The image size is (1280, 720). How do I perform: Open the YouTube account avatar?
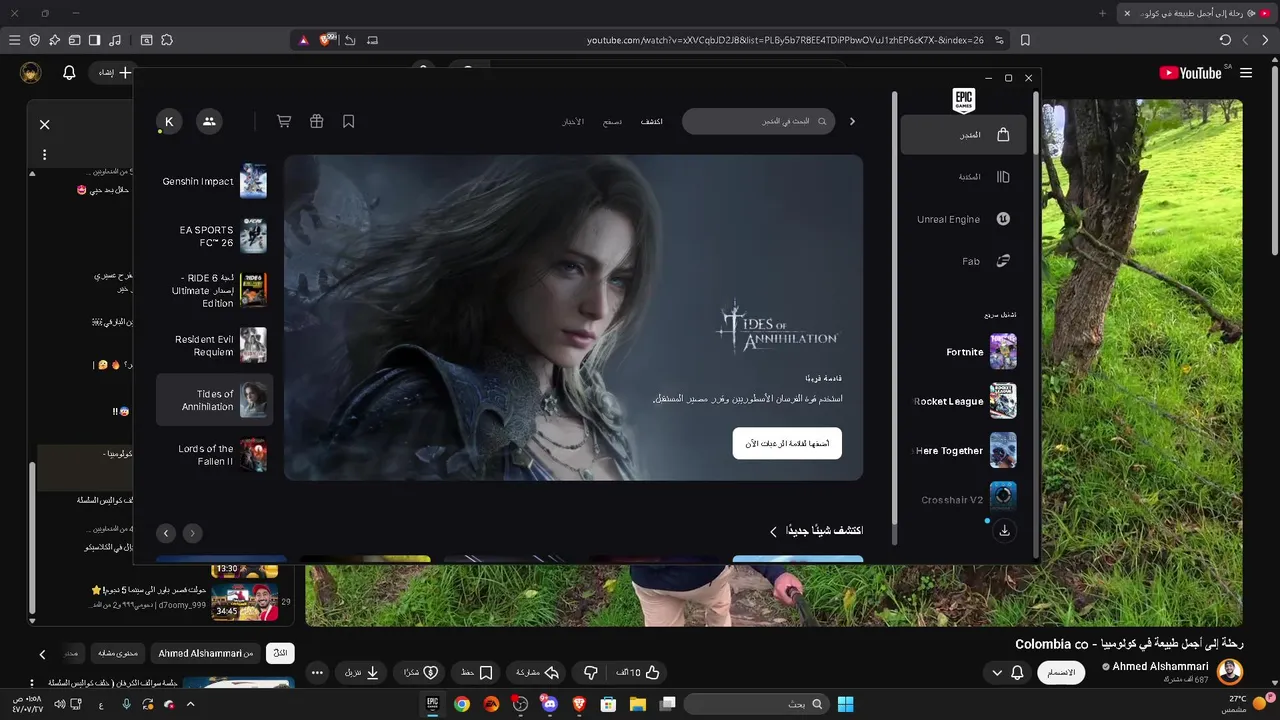click(31, 73)
